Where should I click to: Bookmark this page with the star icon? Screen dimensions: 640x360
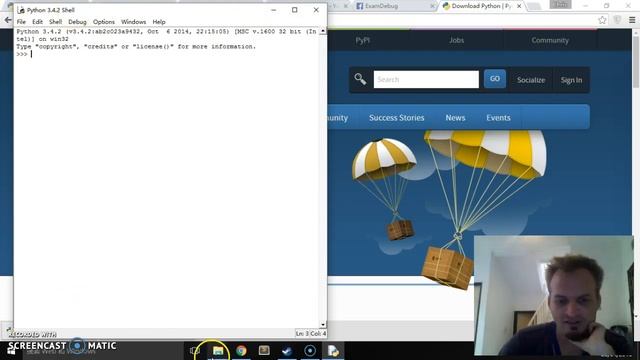pyautogui.click(x=602, y=20)
